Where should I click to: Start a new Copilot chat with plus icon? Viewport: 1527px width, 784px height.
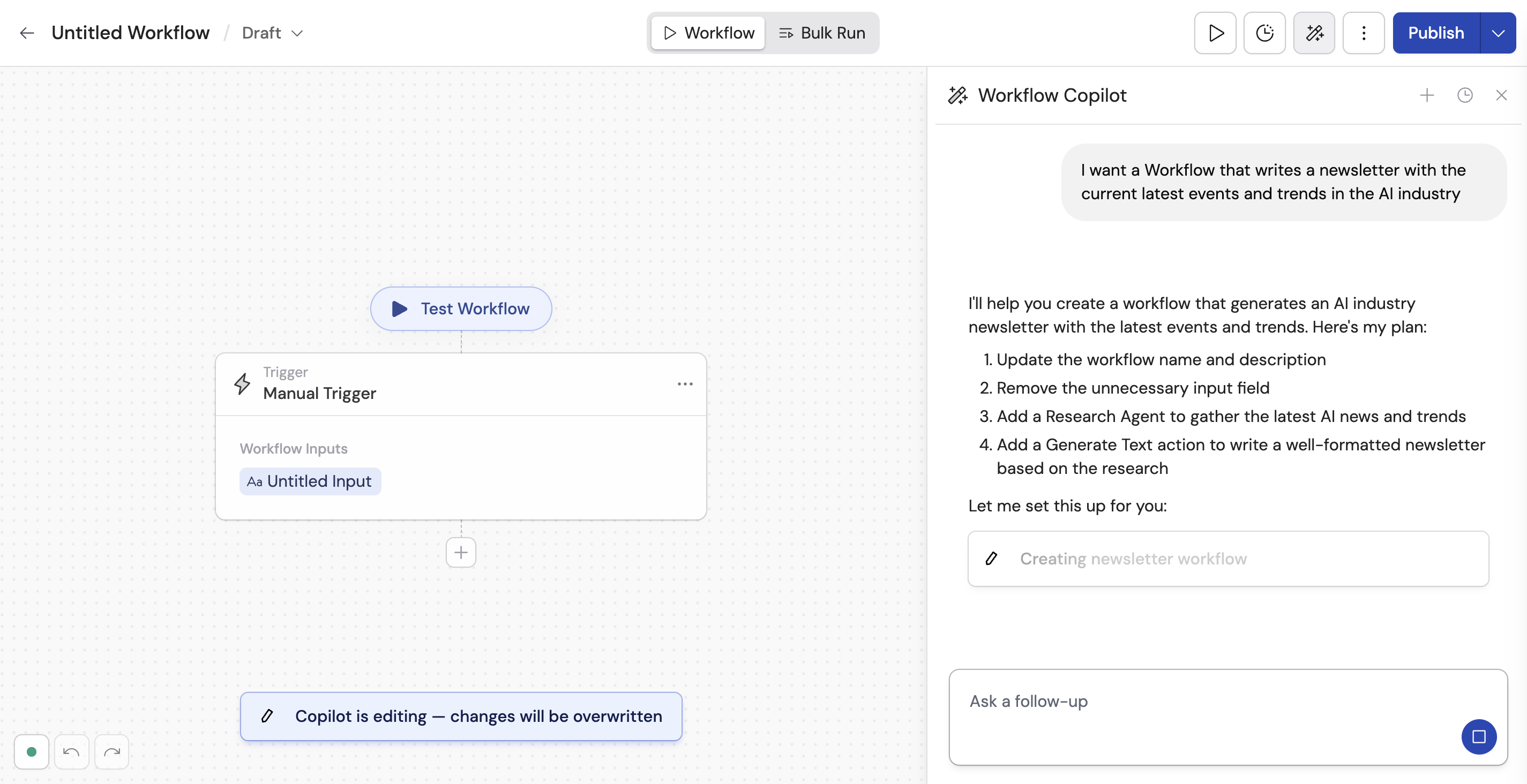pyautogui.click(x=1427, y=95)
